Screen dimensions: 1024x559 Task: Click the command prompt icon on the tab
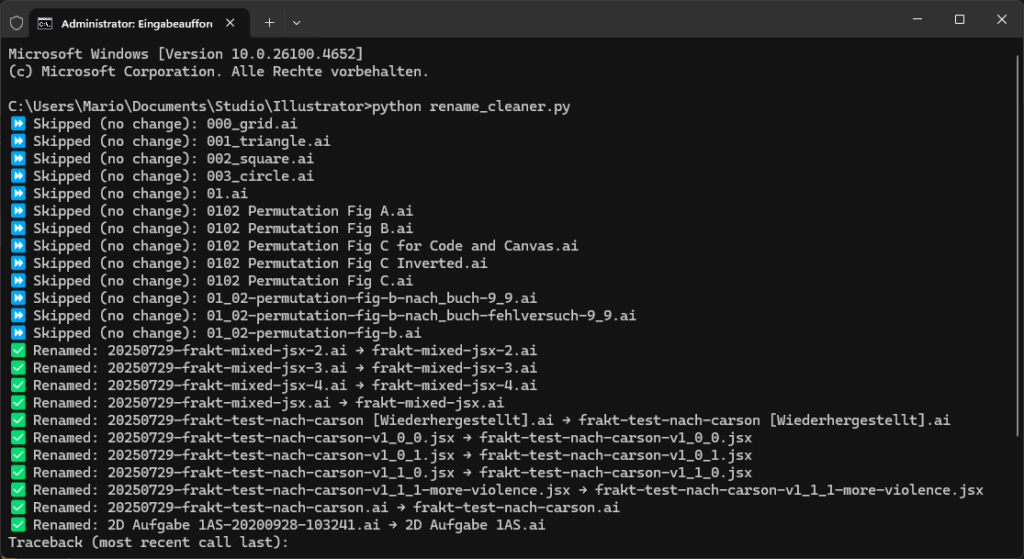(45, 24)
